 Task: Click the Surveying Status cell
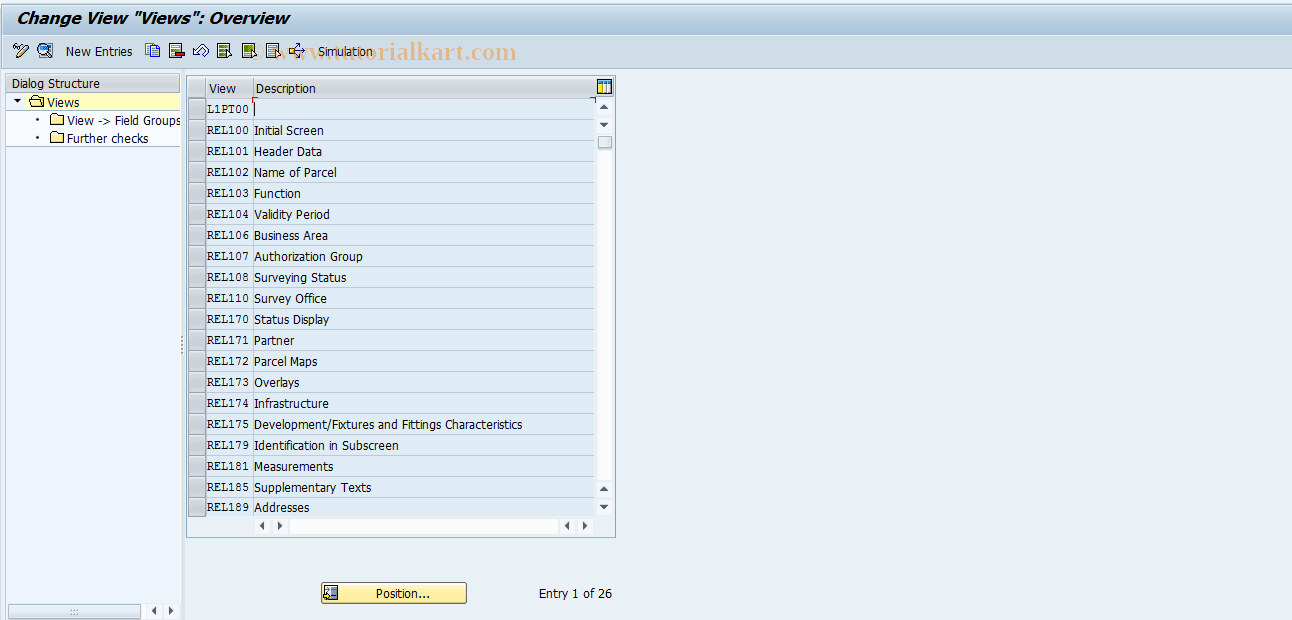pos(423,277)
